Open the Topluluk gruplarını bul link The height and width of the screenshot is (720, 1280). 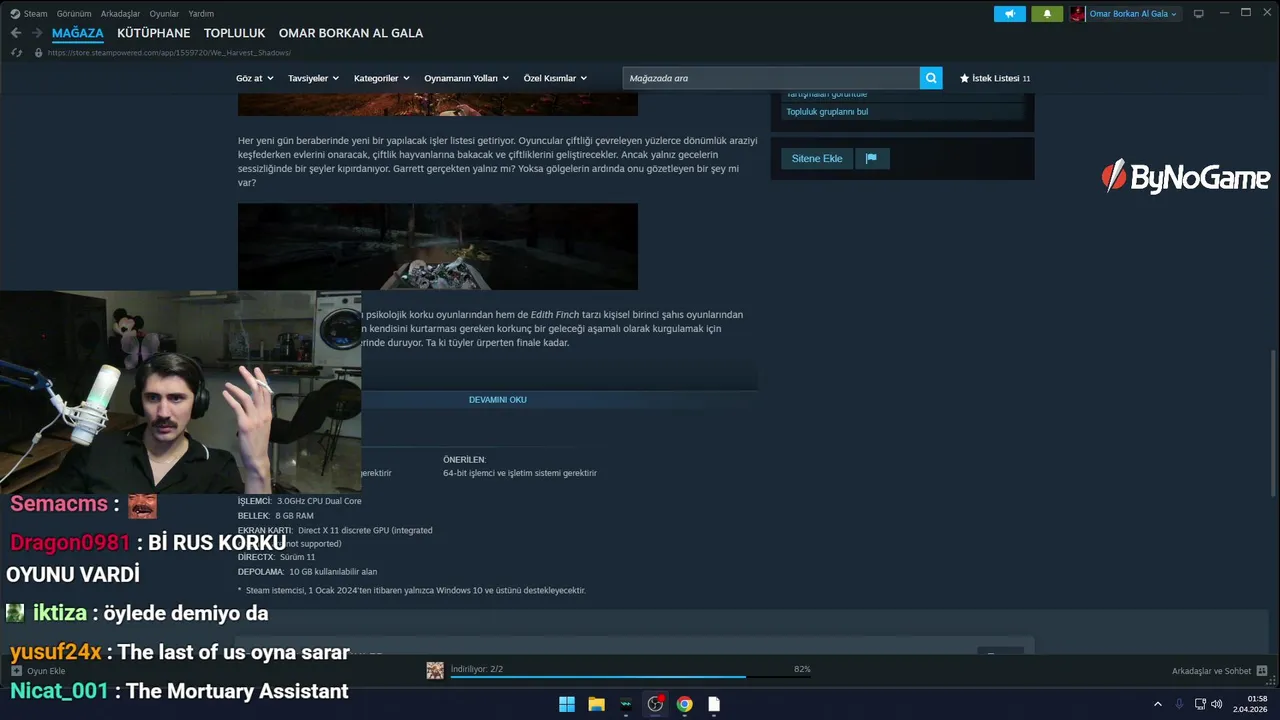(x=827, y=112)
